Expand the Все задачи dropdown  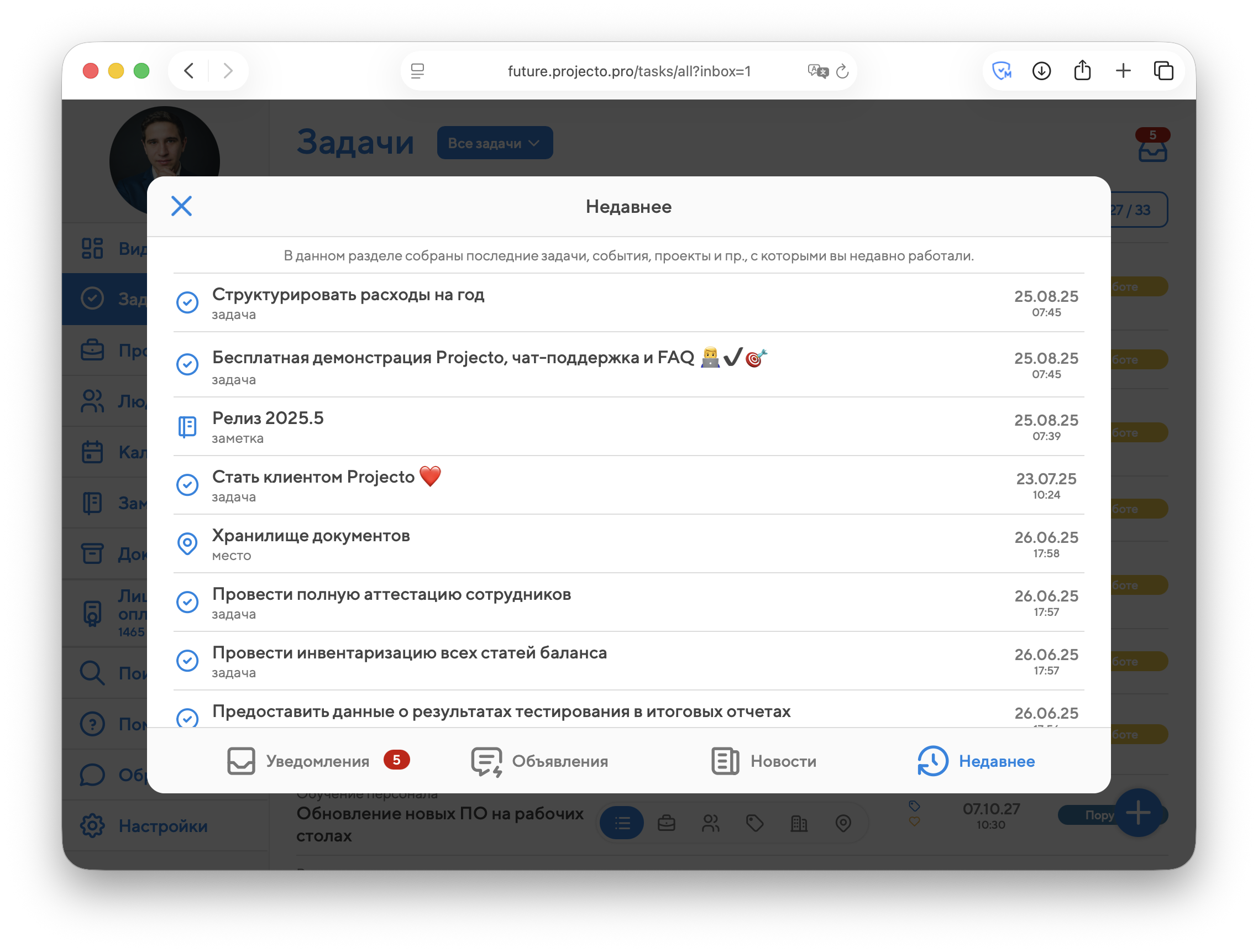[494, 143]
